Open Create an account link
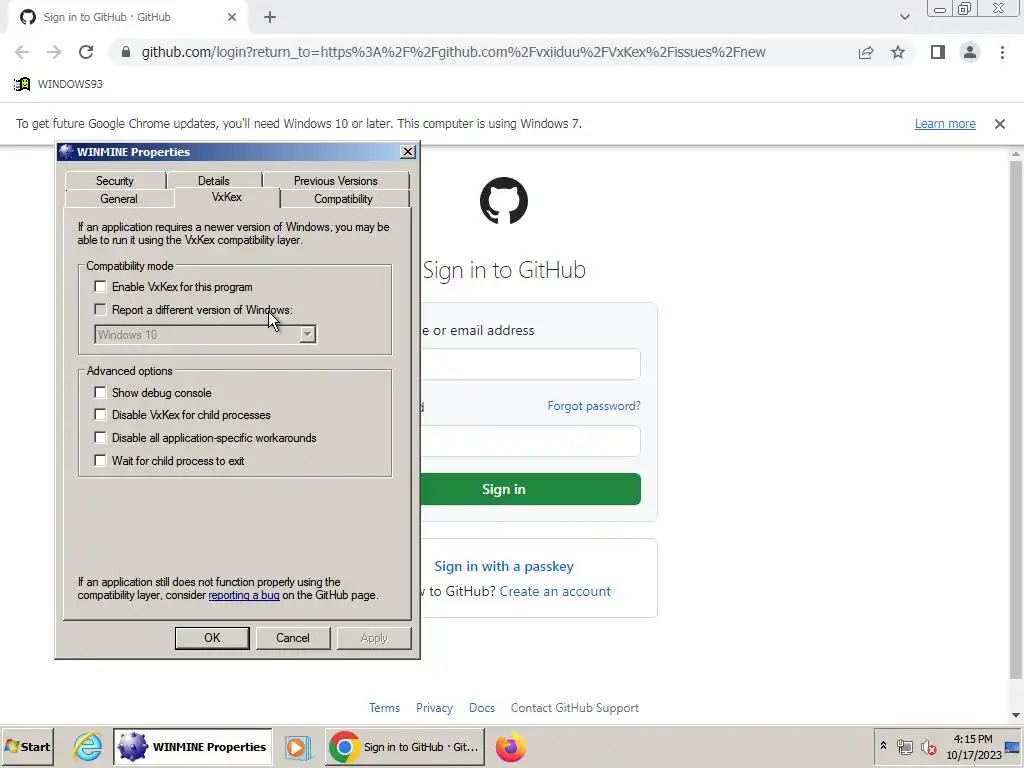Viewport: 1024px width, 768px height. click(555, 591)
